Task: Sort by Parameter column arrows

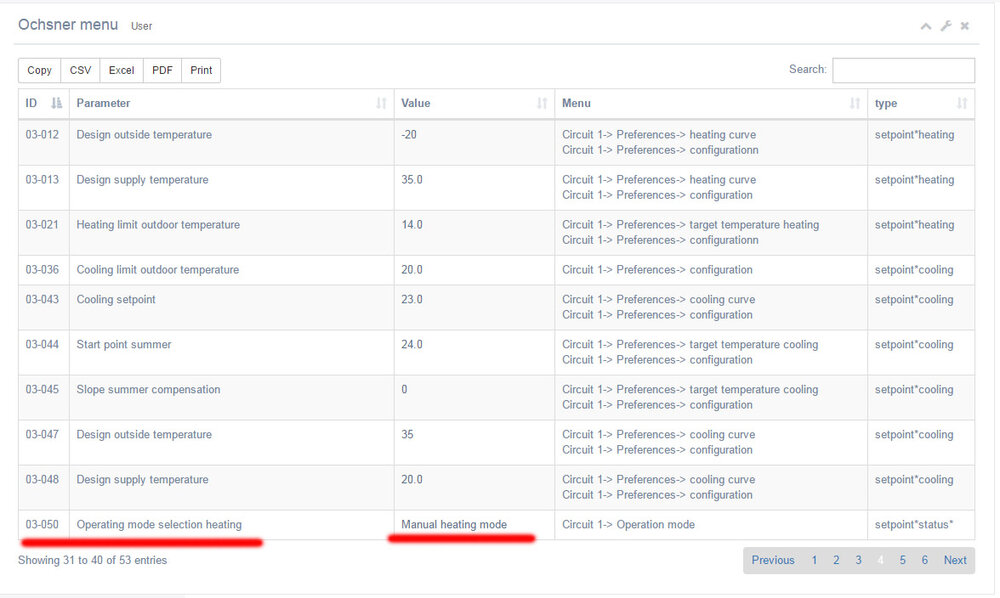Action: [381, 103]
